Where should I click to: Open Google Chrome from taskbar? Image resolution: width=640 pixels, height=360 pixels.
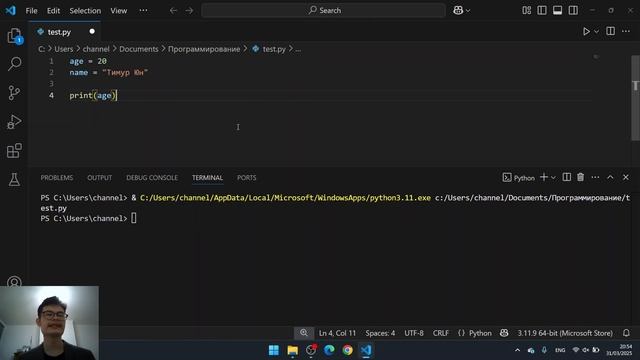(347, 350)
